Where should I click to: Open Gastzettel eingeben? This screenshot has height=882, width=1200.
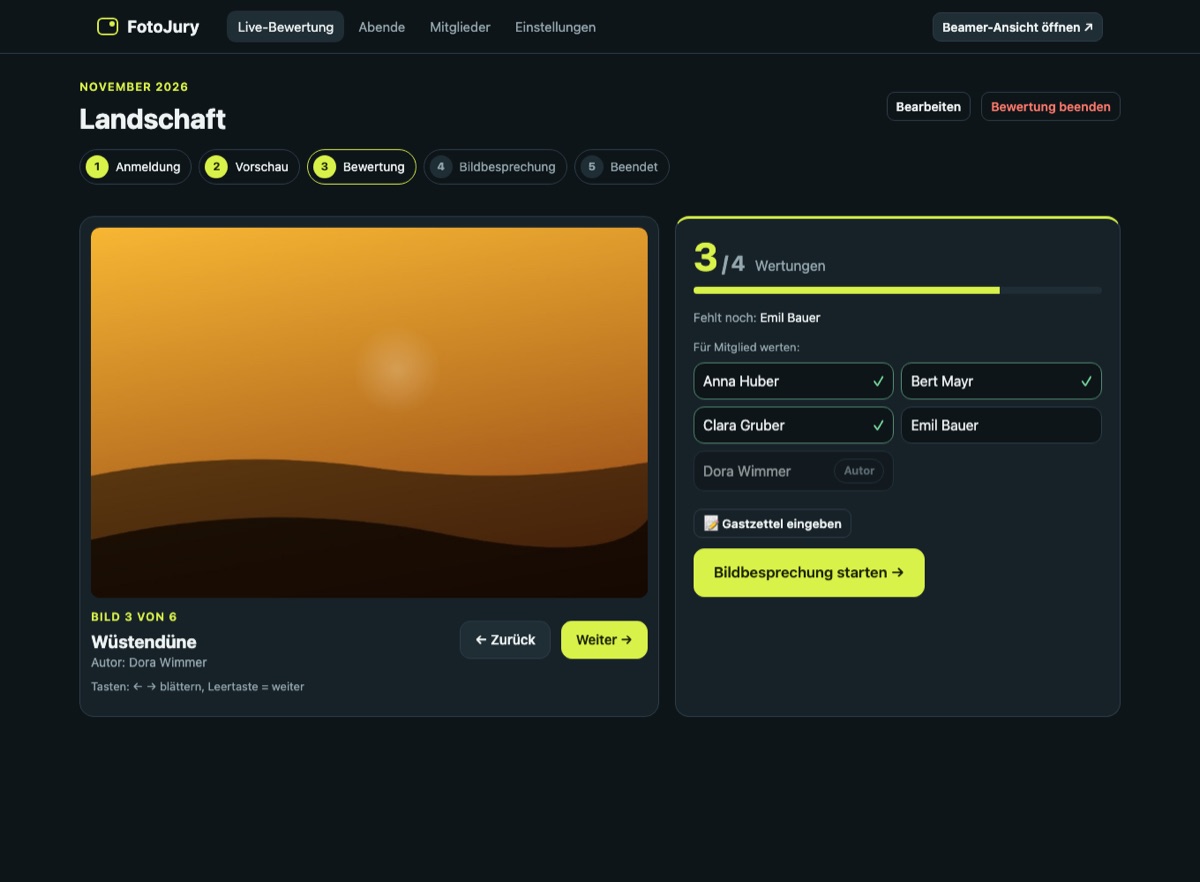pyautogui.click(x=772, y=523)
